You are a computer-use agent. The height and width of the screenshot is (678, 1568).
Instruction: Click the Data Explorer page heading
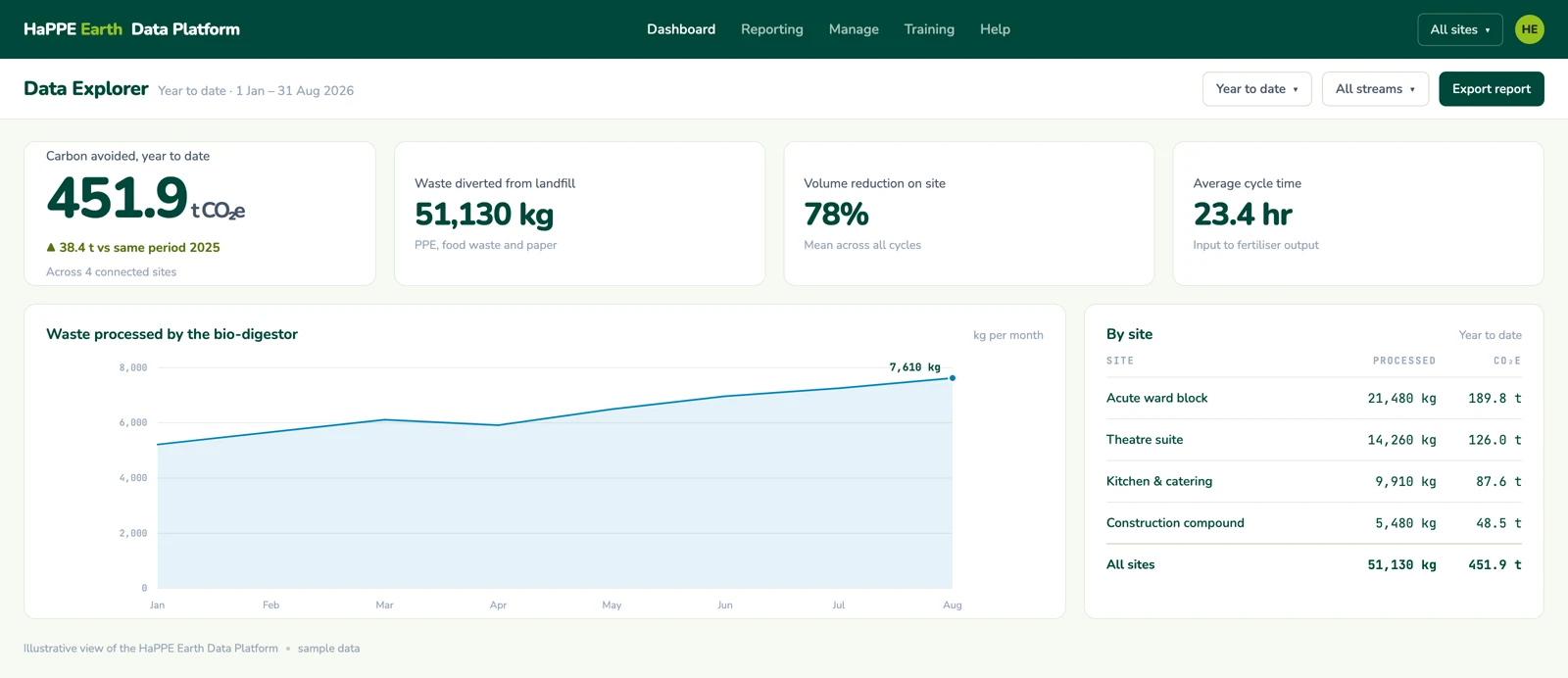click(86, 88)
